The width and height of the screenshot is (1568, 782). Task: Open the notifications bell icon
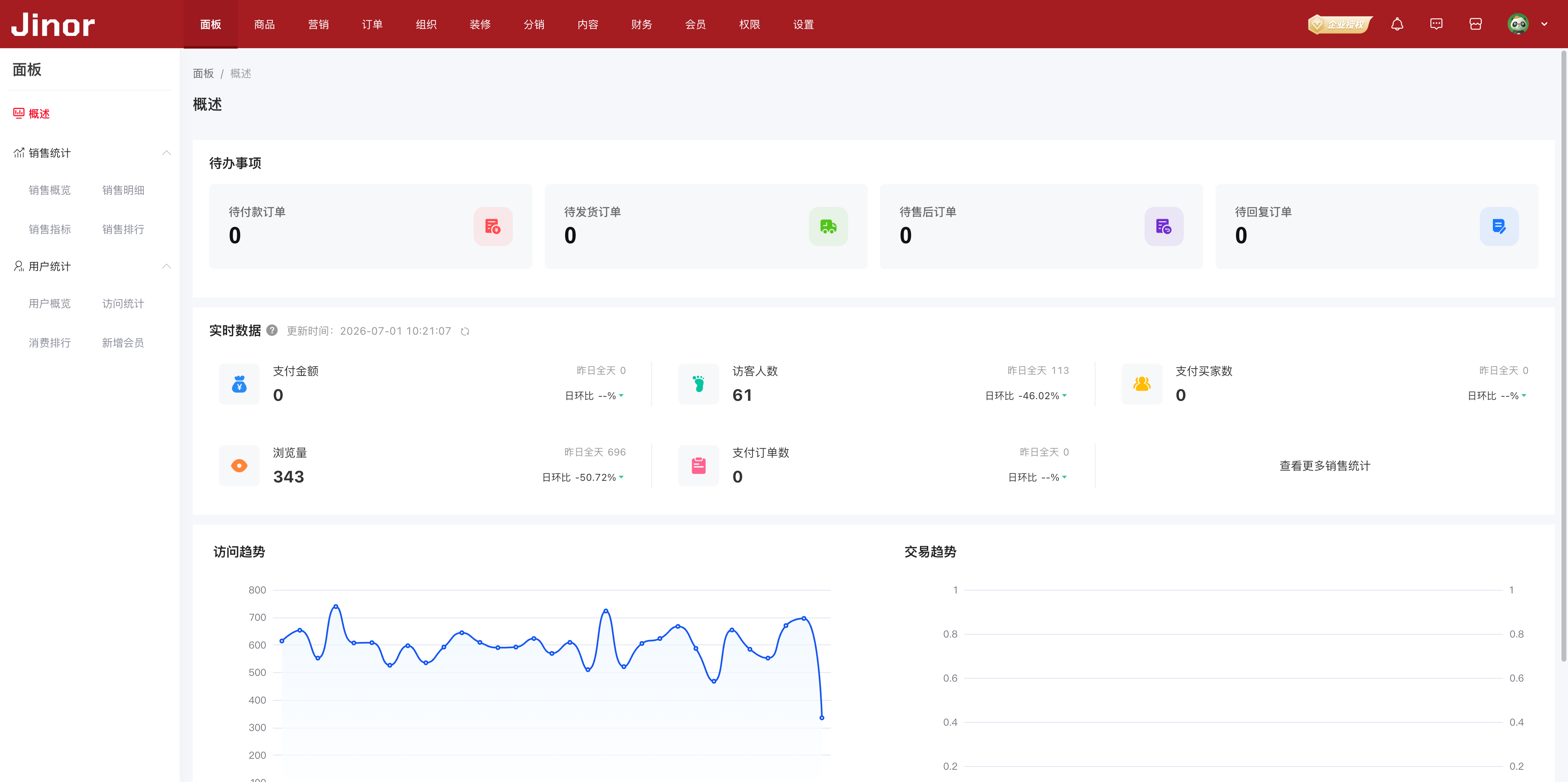click(1397, 24)
